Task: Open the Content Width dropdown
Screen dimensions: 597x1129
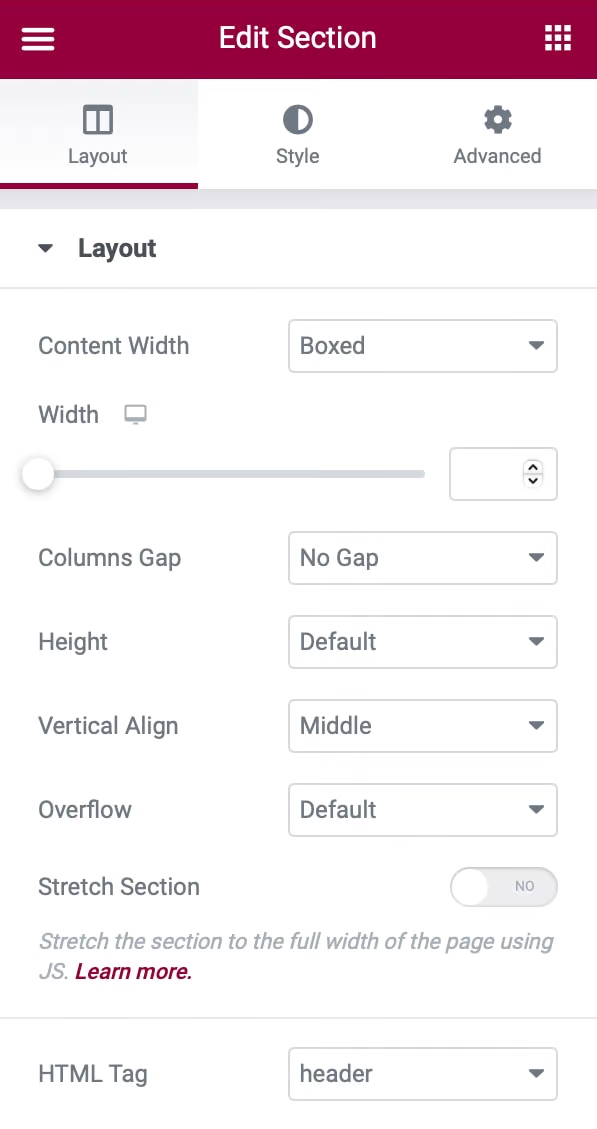Action: click(x=423, y=346)
